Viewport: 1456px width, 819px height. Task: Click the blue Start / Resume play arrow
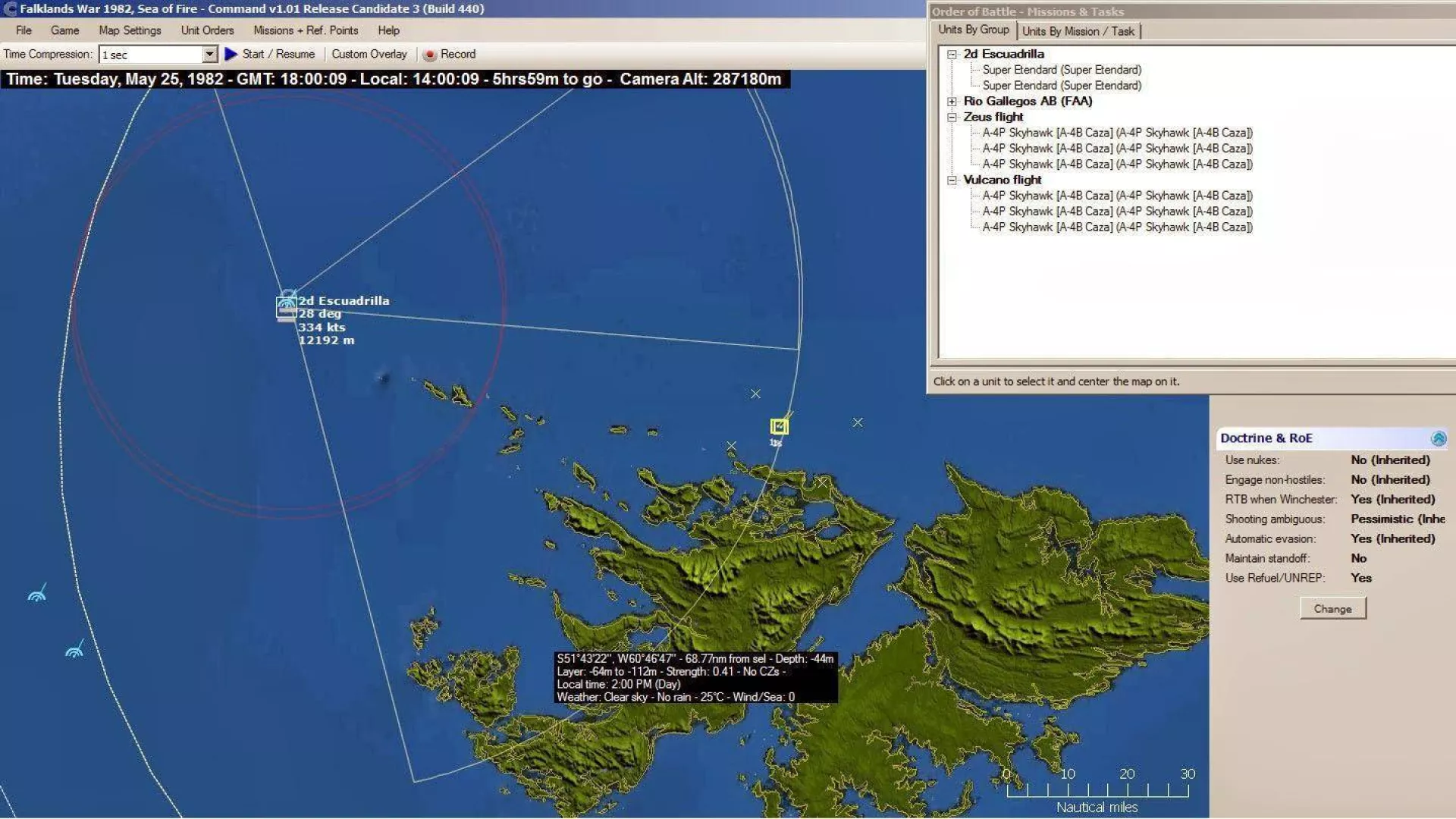point(231,54)
